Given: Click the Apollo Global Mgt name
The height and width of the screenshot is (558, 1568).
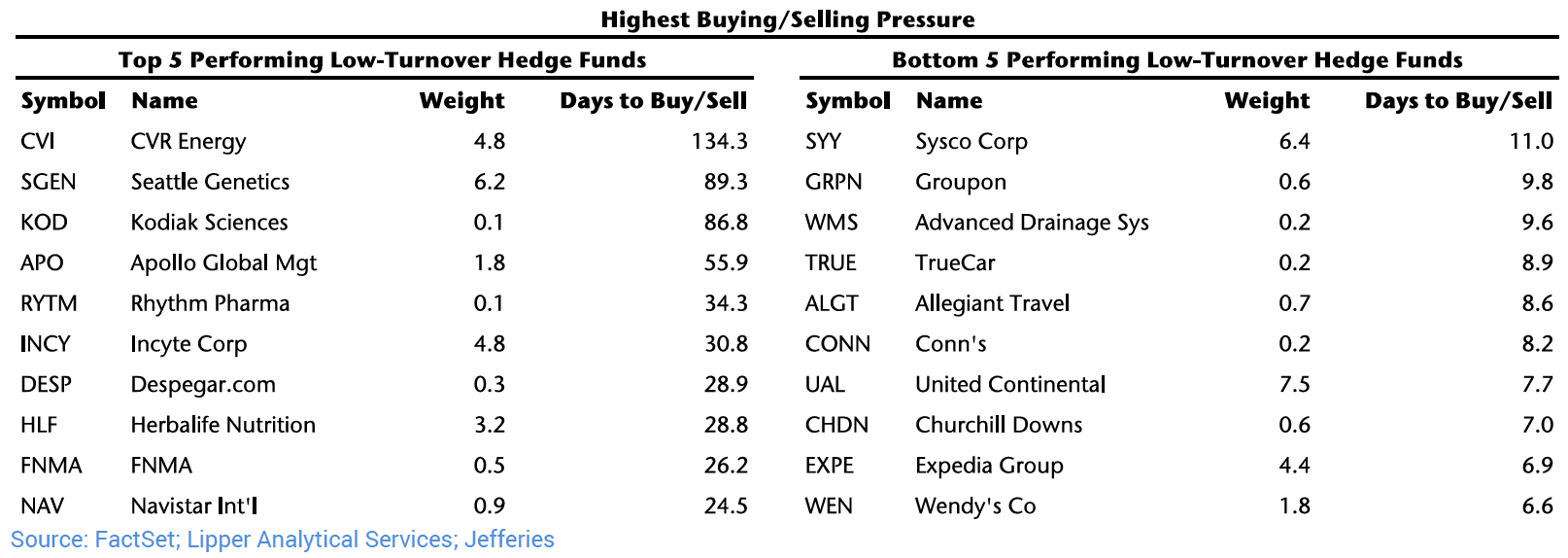Looking at the screenshot, I should point(223,263).
